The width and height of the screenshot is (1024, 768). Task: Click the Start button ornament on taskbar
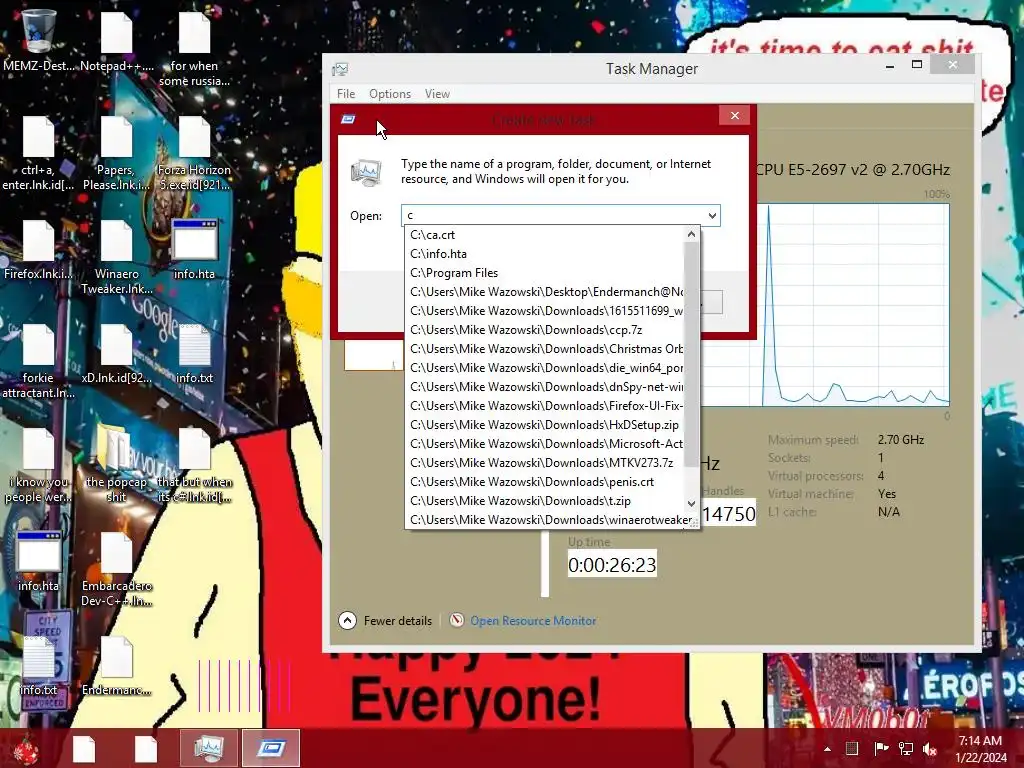26,748
